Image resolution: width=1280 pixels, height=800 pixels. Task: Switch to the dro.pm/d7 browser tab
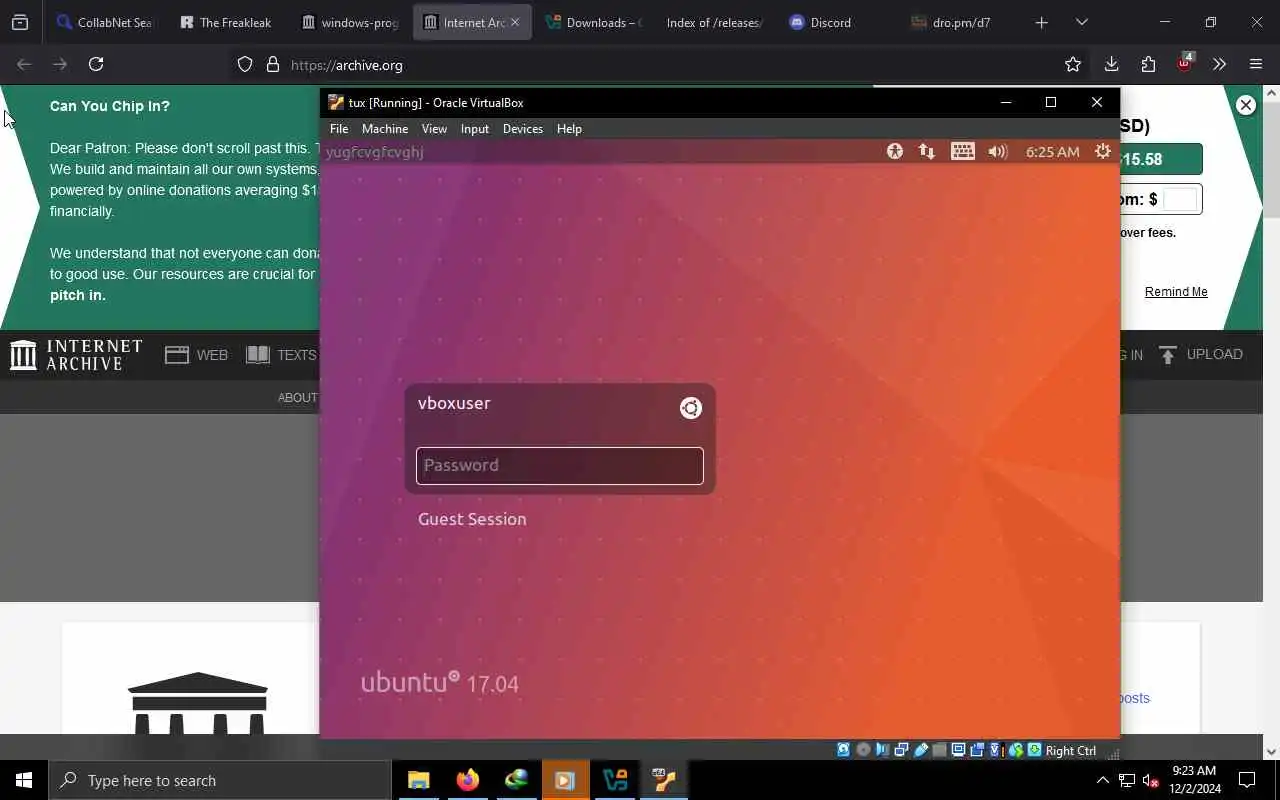[x=960, y=22]
